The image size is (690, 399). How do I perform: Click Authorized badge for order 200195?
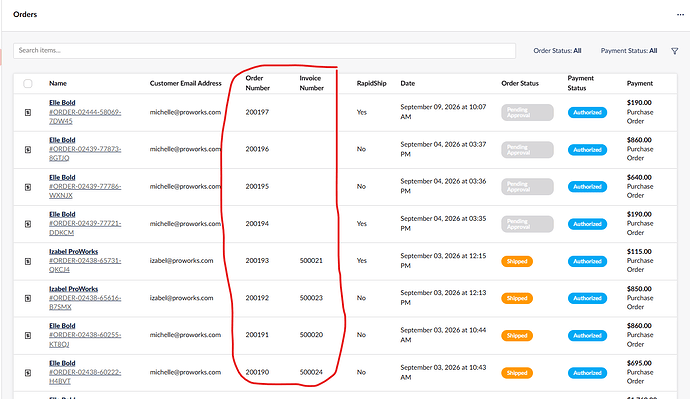point(587,187)
